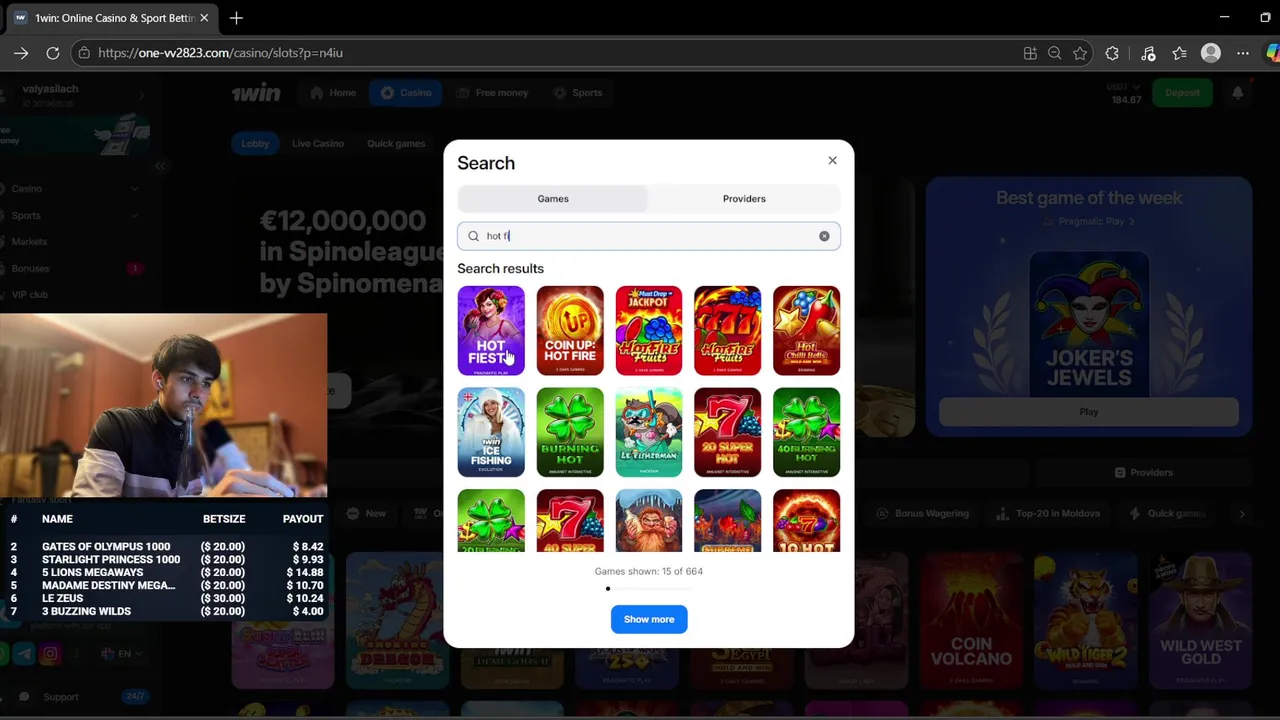Go to the Home nav item
This screenshot has width=1280, height=720.
(x=334, y=93)
